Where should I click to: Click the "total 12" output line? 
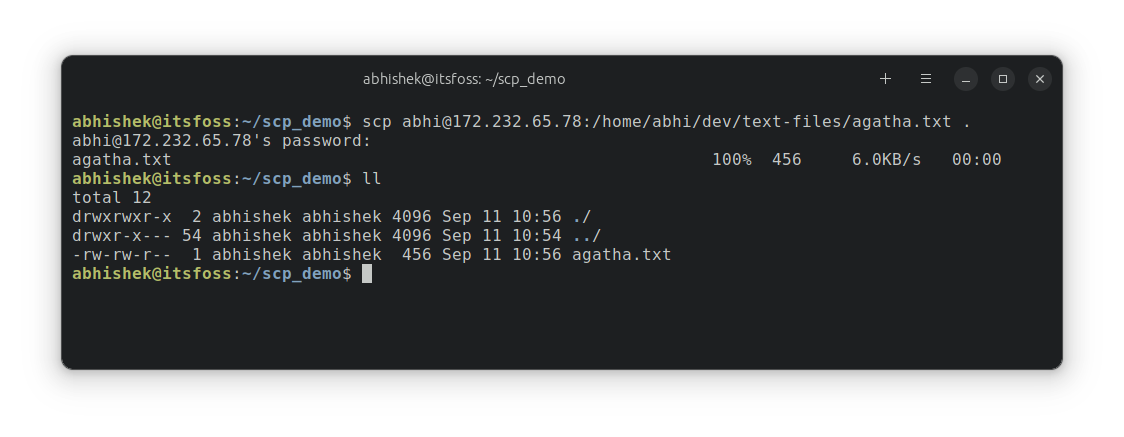point(111,198)
